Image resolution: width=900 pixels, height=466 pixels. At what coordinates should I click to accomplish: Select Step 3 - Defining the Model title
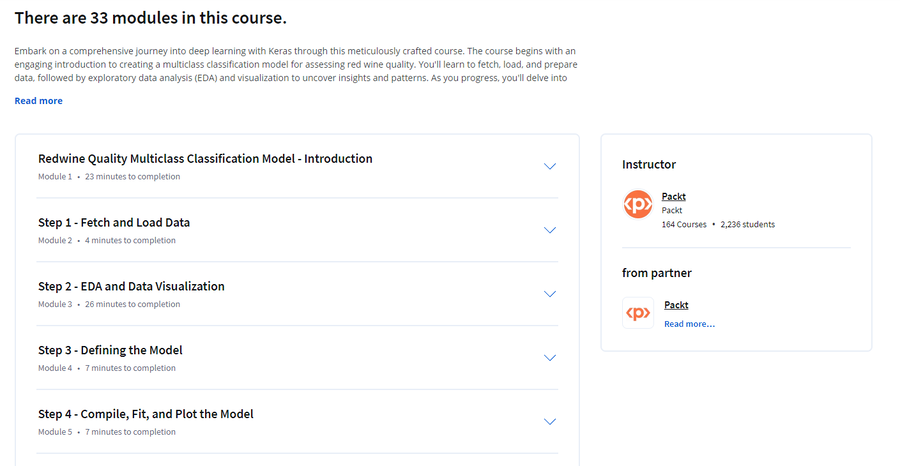point(110,350)
